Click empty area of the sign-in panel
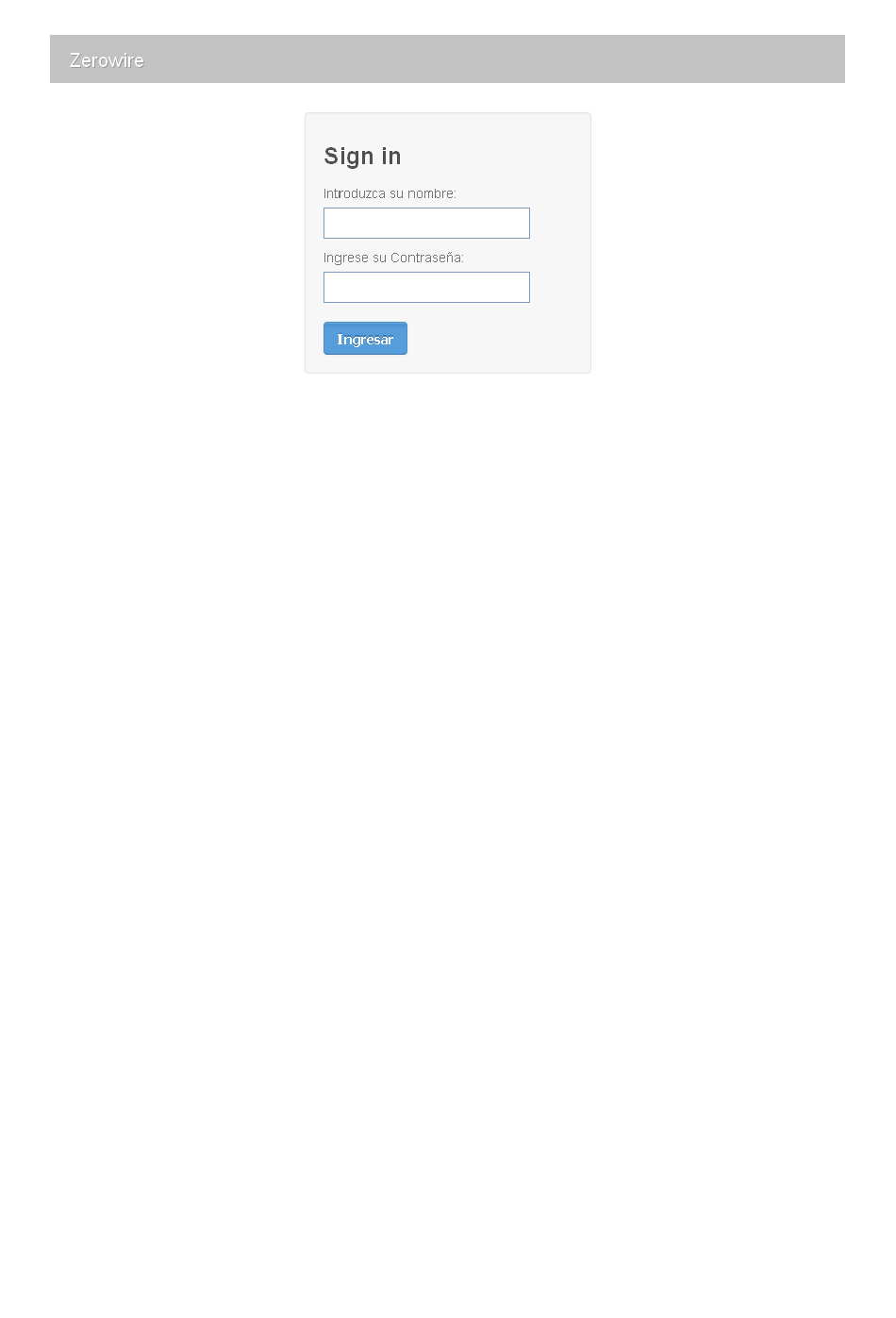The height and width of the screenshot is (1318, 896). [x=500, y=339]
